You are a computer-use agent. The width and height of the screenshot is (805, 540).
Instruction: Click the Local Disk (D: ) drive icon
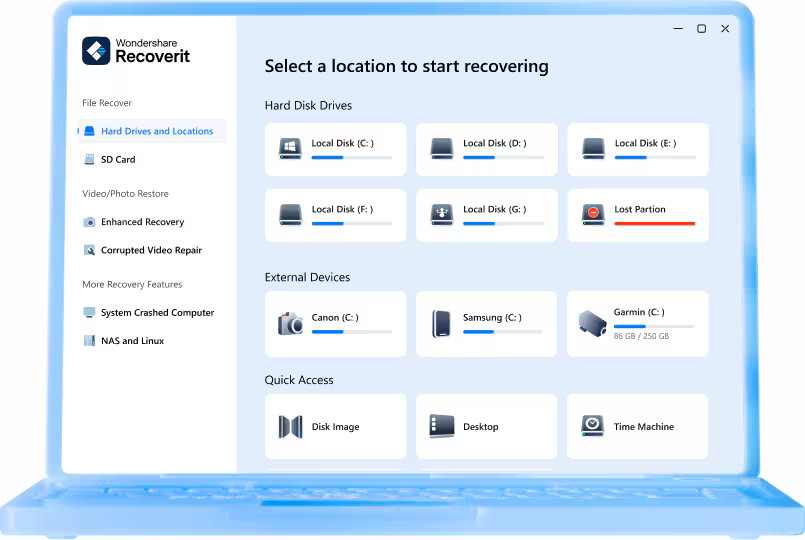click(x=442, y=148)
